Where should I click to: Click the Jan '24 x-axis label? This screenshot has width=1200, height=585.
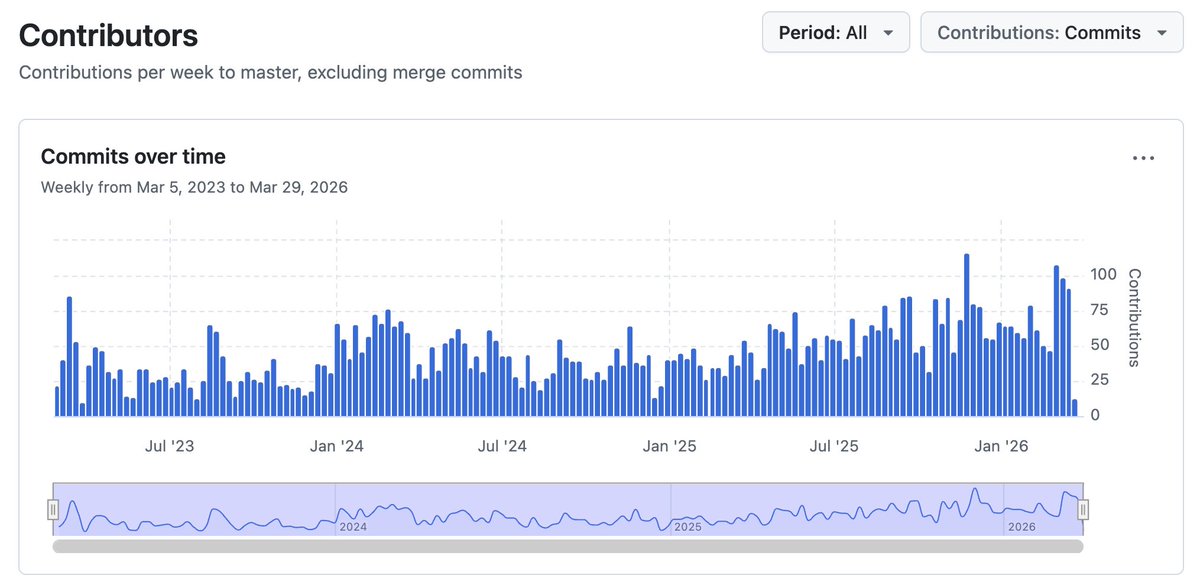point(337,446)
